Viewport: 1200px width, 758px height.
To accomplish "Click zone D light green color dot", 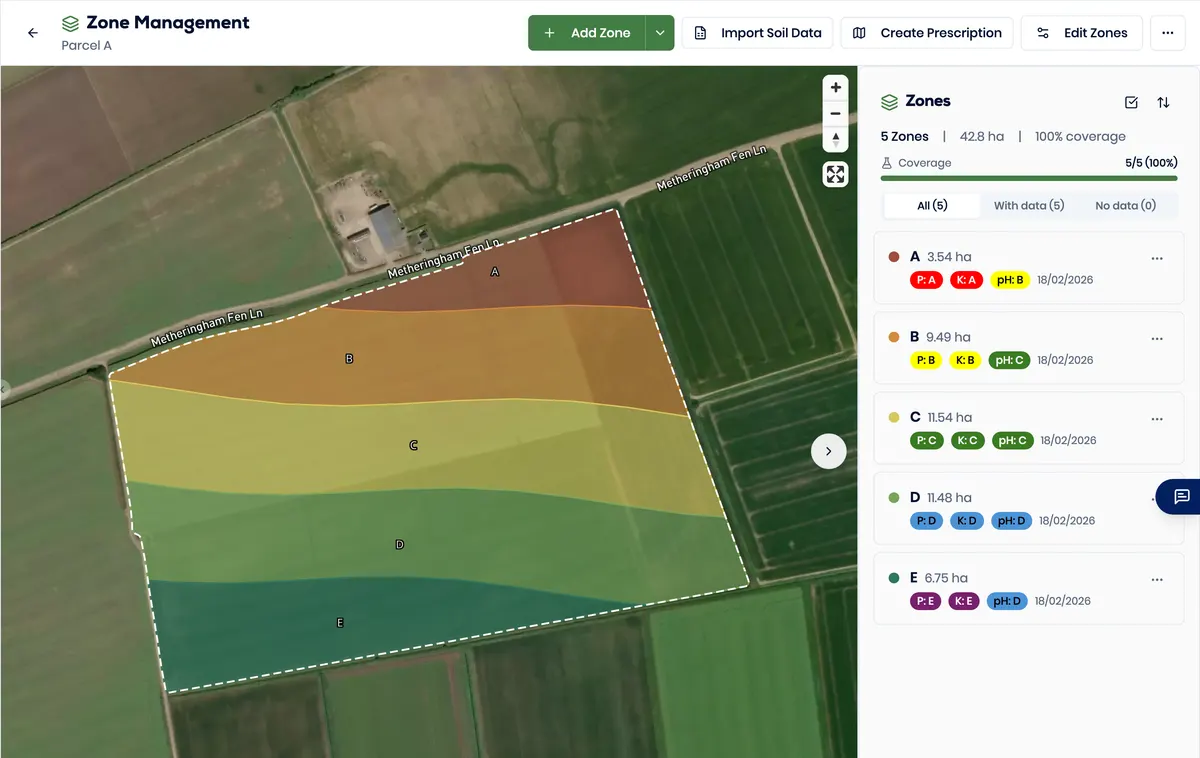I will (894, 497).
